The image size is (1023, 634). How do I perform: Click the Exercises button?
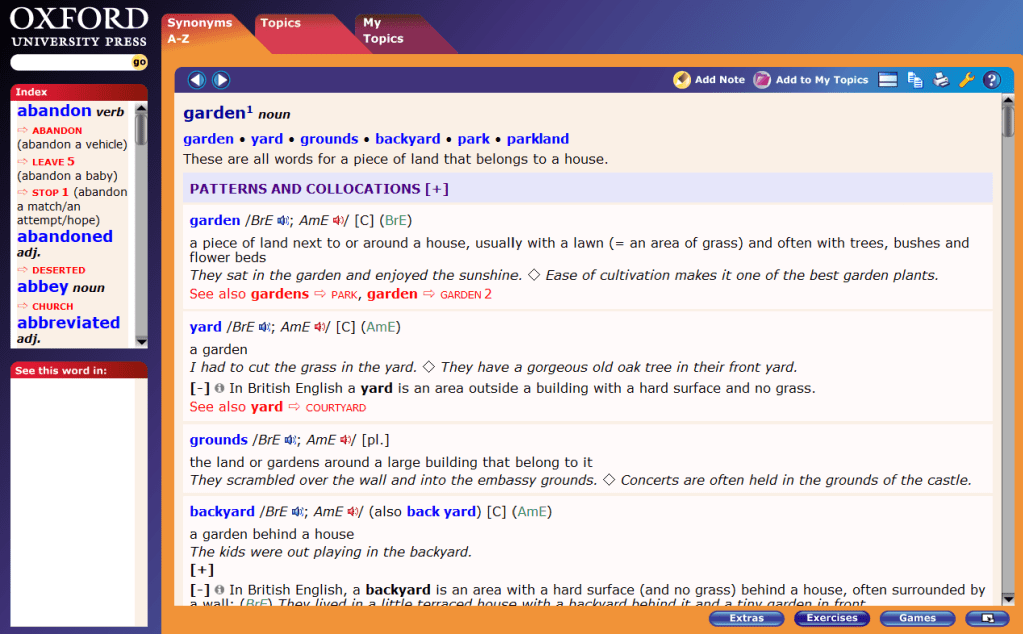pos(831,618)
